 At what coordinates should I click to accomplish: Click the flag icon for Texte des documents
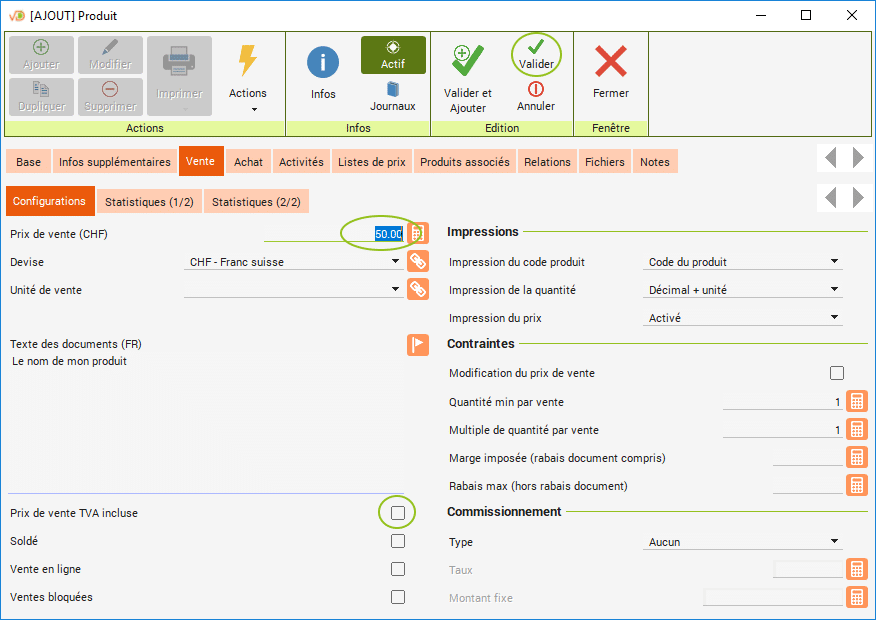point(418,345)
